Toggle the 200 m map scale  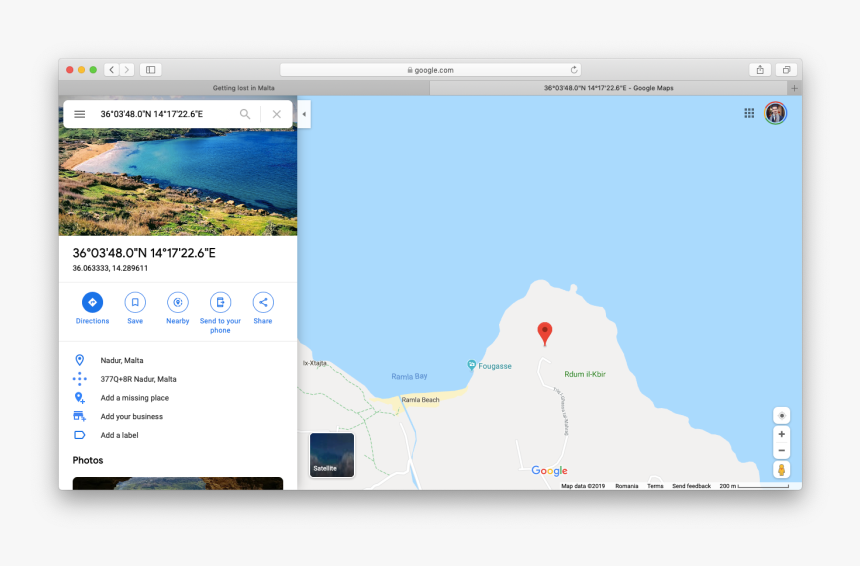pyautogui.click(x=754, y=486)
